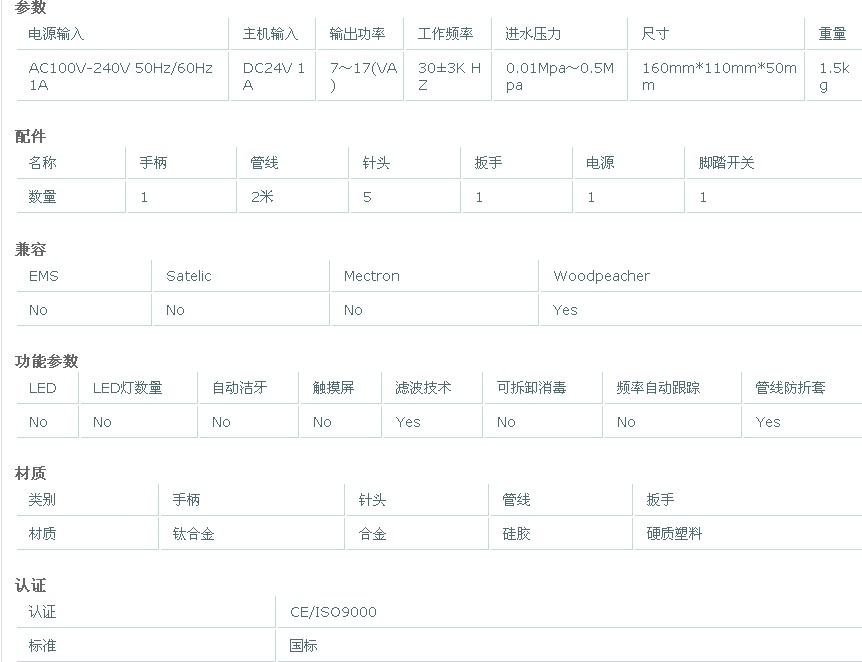
Task: Click the 钛合金 handle material cell
Action: click(x=193, y=534)
